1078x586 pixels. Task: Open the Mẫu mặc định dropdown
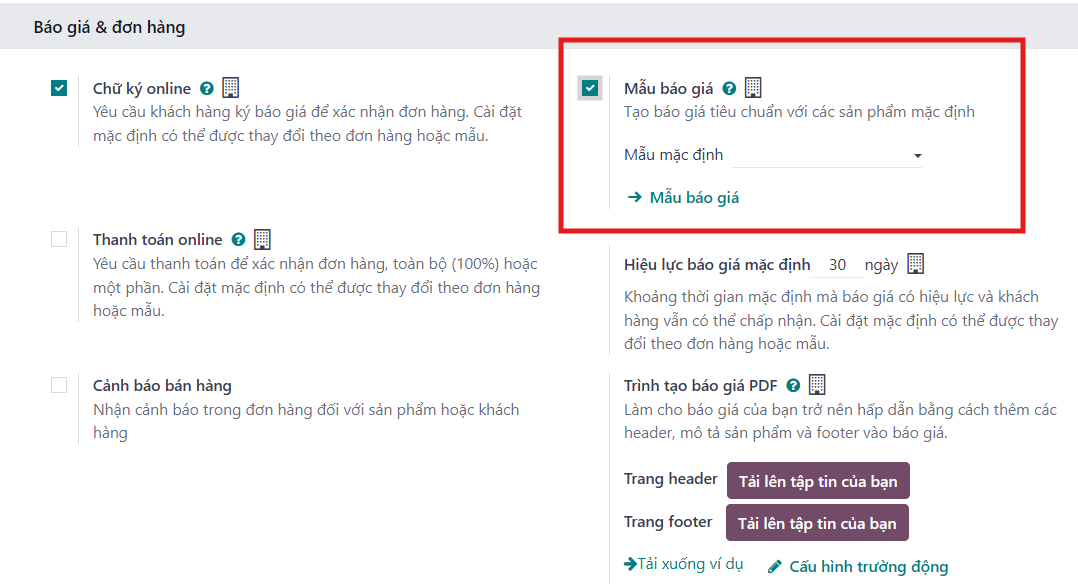pyautogui.click(x=827, y=155)
